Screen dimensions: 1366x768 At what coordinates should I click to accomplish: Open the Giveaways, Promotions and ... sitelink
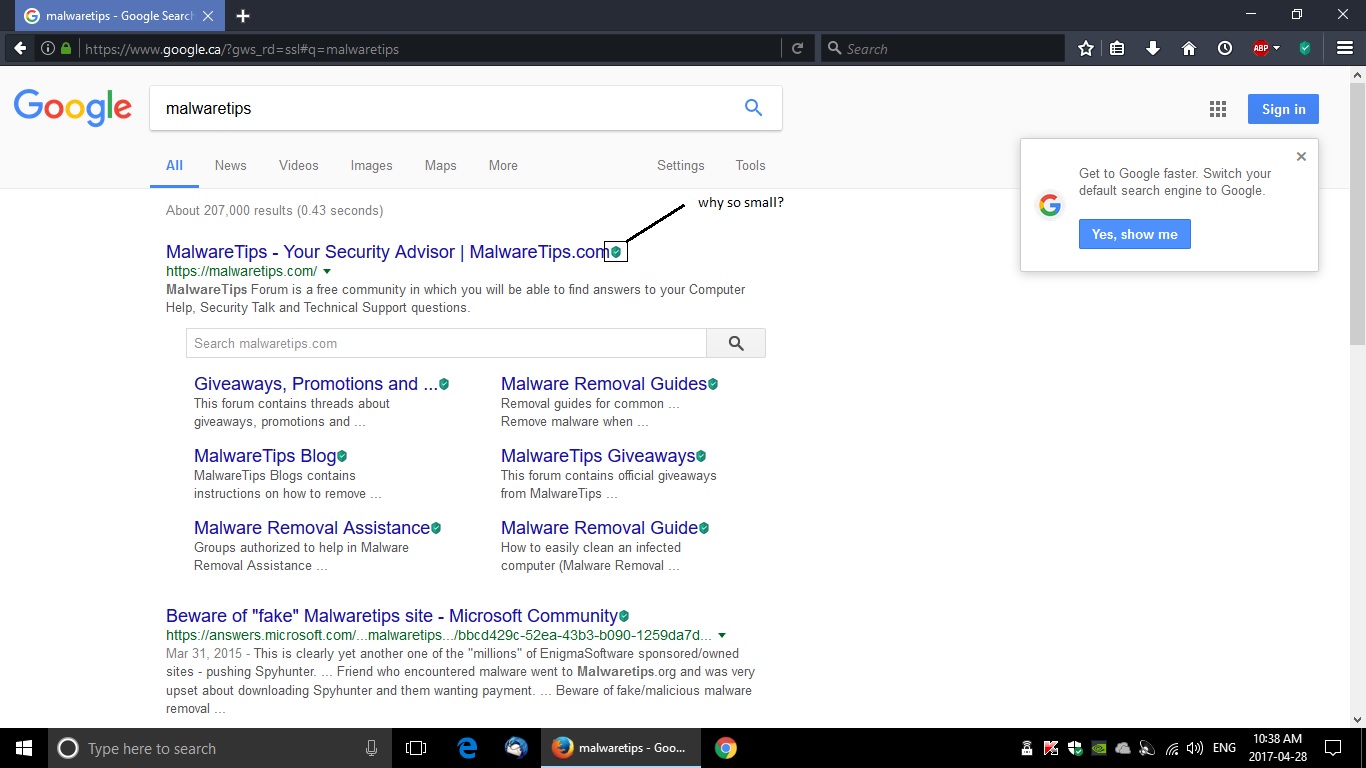[x=316, y=384]
